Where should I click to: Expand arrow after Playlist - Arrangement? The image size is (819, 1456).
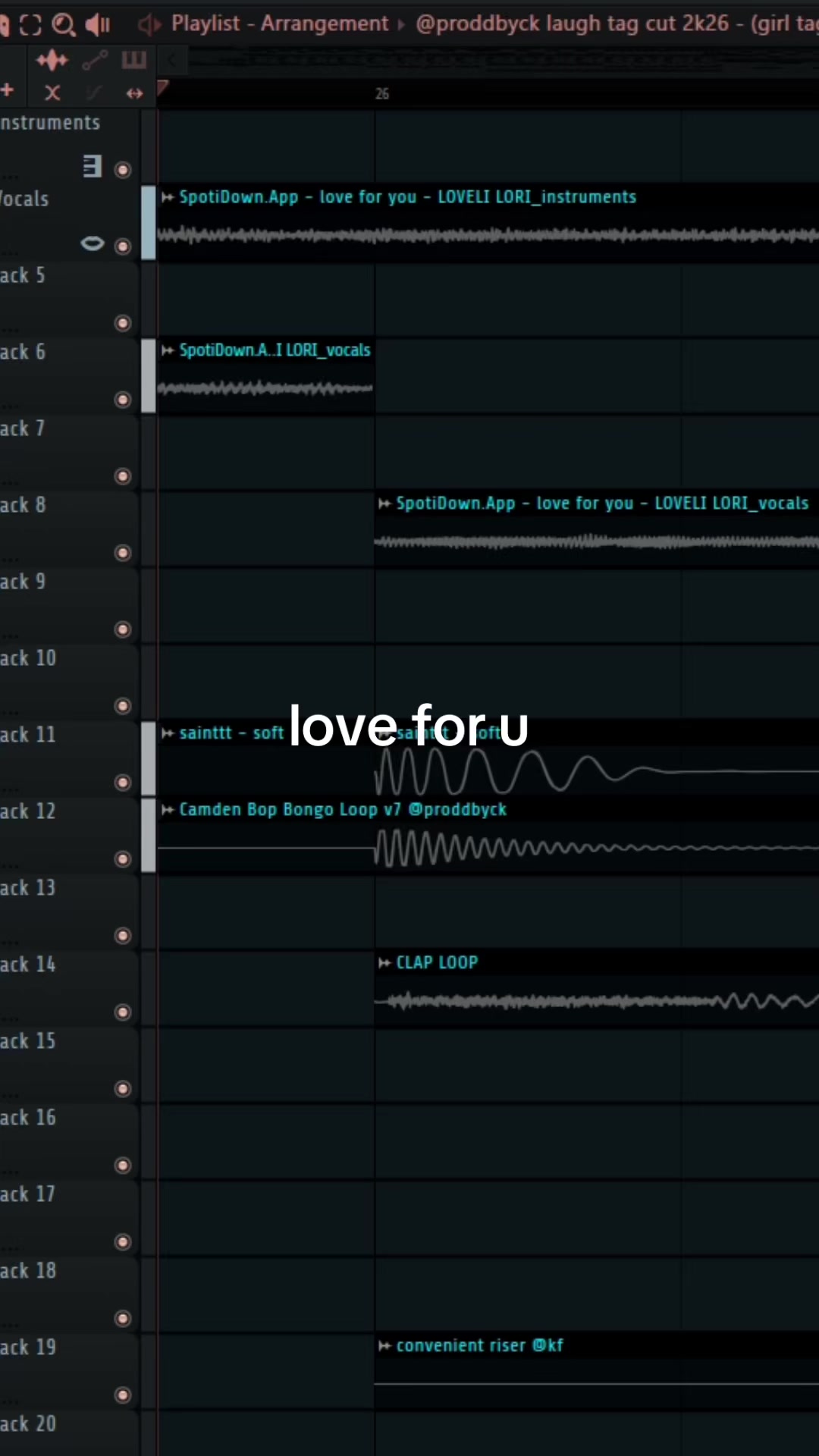point(402,25)
